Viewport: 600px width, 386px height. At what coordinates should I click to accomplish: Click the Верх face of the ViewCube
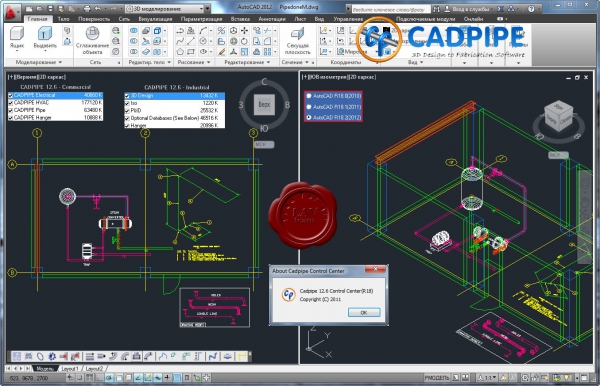pos(264,104)
